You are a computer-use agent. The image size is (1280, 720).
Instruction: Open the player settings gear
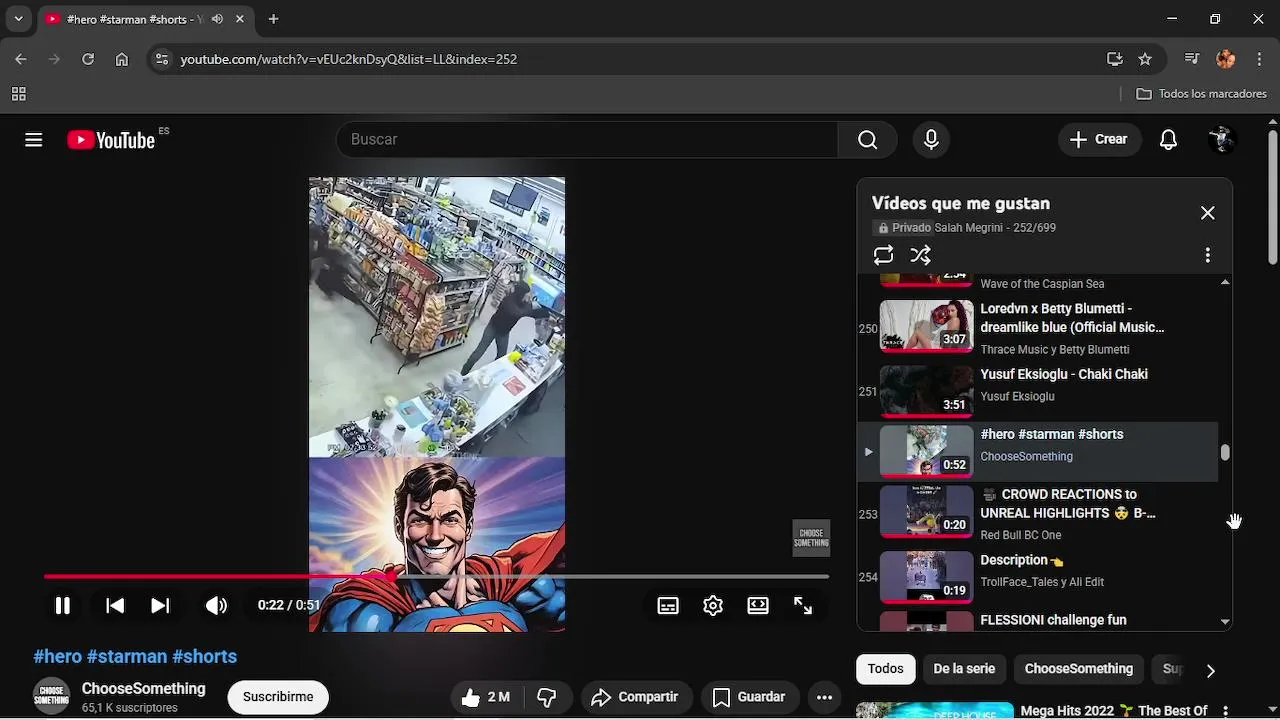point(713,605)
